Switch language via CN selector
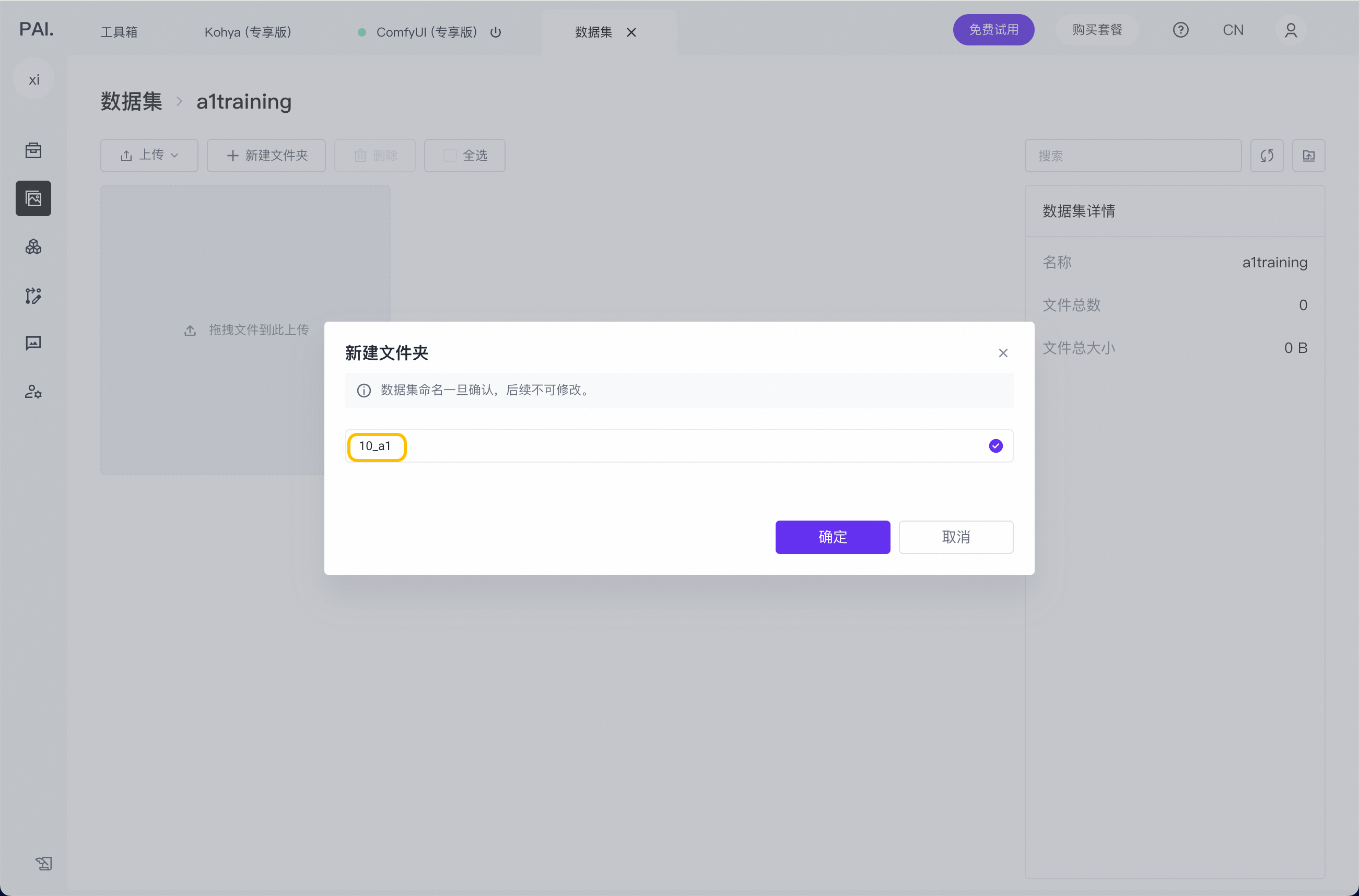Viewport: 1359px width, 896px height. click(x=1233, y=30)
